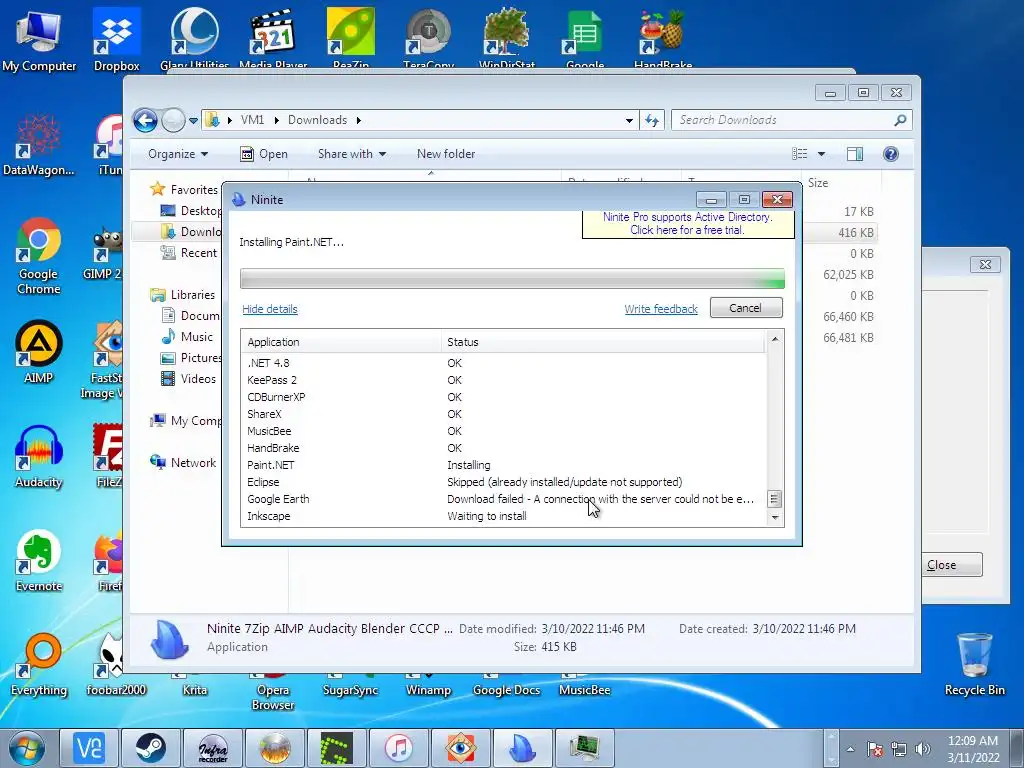Open SugarSync desktop shortcut
Image resolution: width=1024 pixels, height=768 pixels.
point(351,689)
